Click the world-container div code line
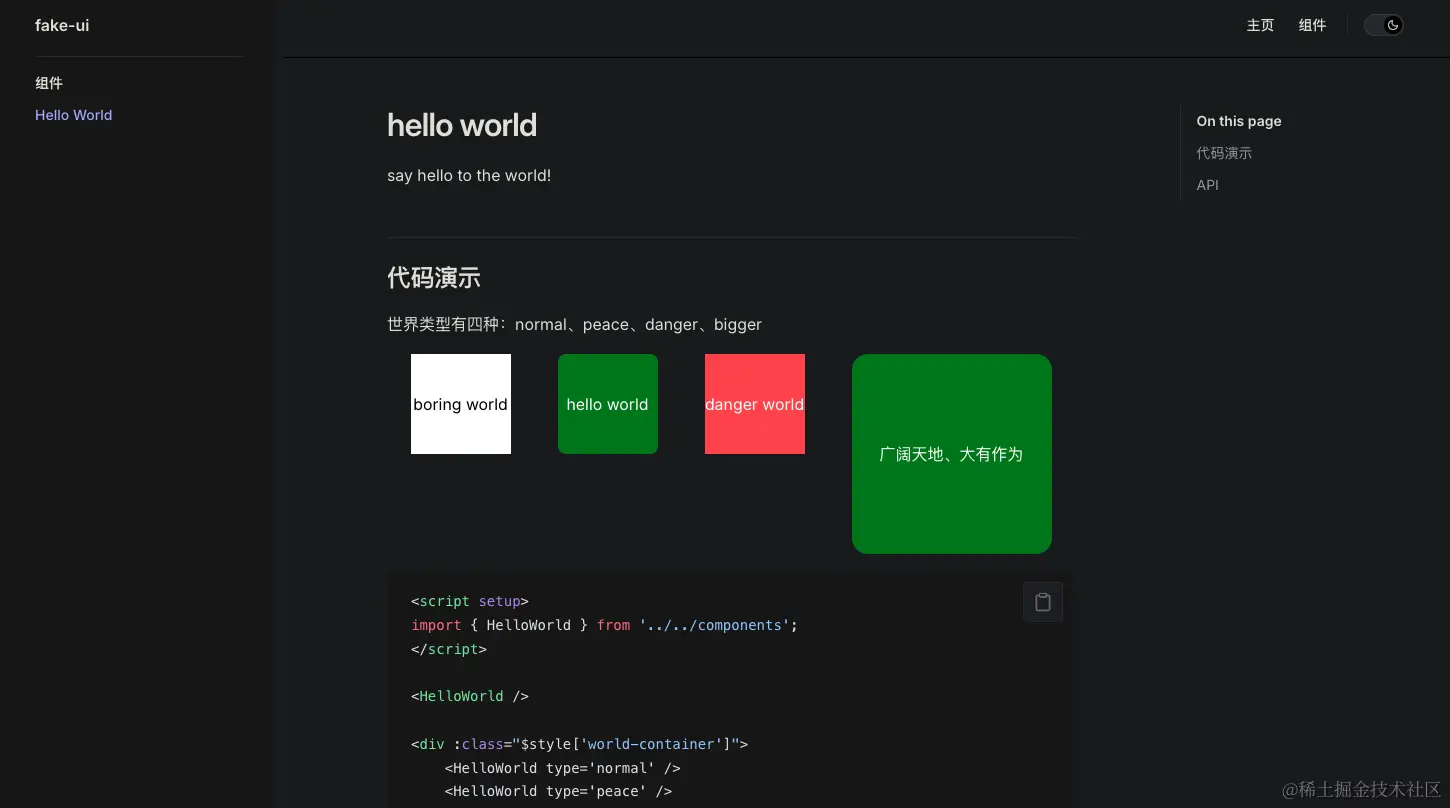This screenshot has height=808, width=1450. click(x=579, y=744)
